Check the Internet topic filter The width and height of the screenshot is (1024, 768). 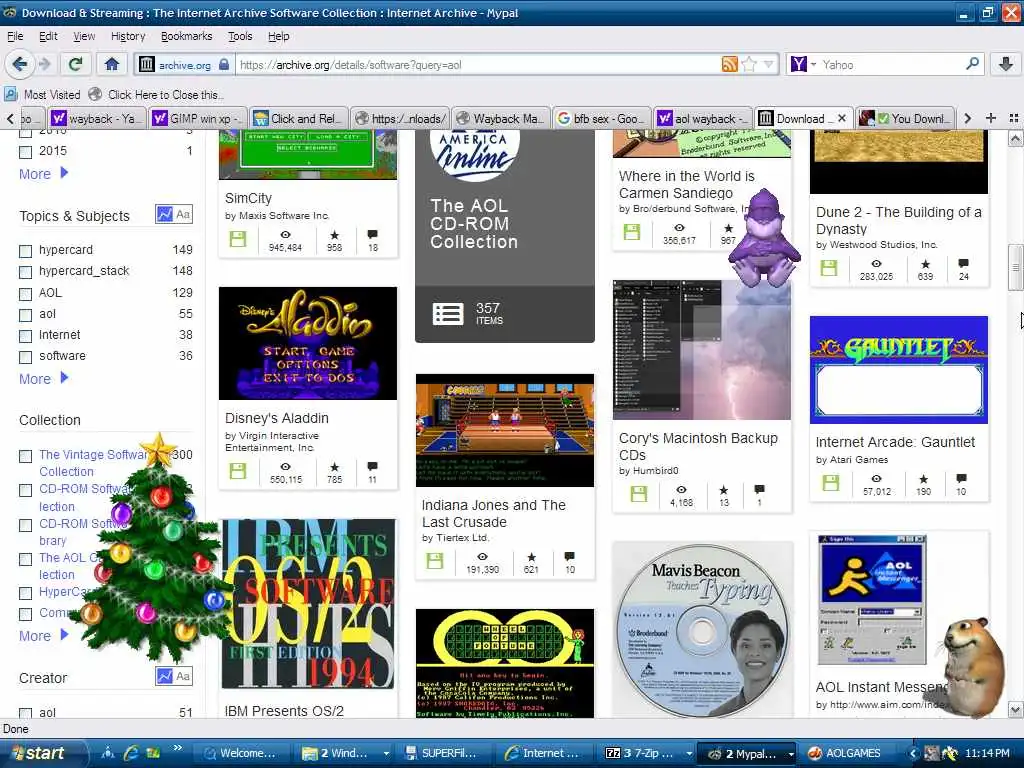tap(25, 336)
